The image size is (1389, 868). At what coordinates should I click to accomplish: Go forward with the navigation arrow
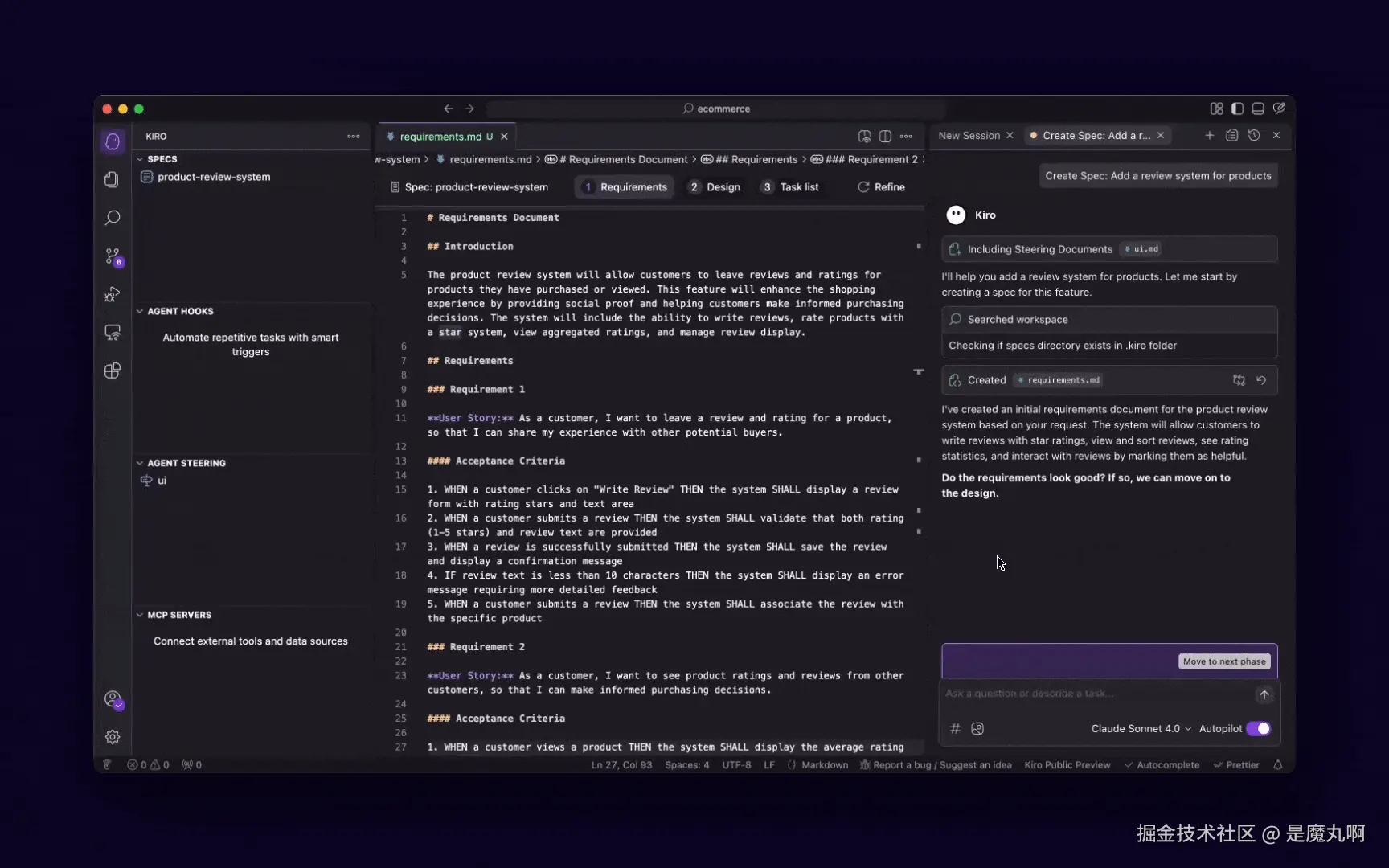pyautogui.click(x=469, y=108)
